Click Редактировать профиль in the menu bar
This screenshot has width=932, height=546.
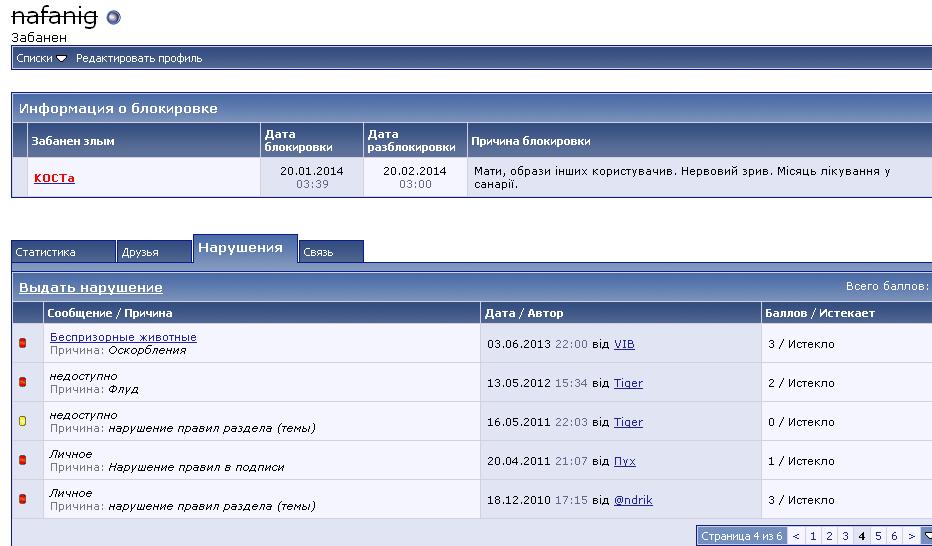[x=139, y=58]
